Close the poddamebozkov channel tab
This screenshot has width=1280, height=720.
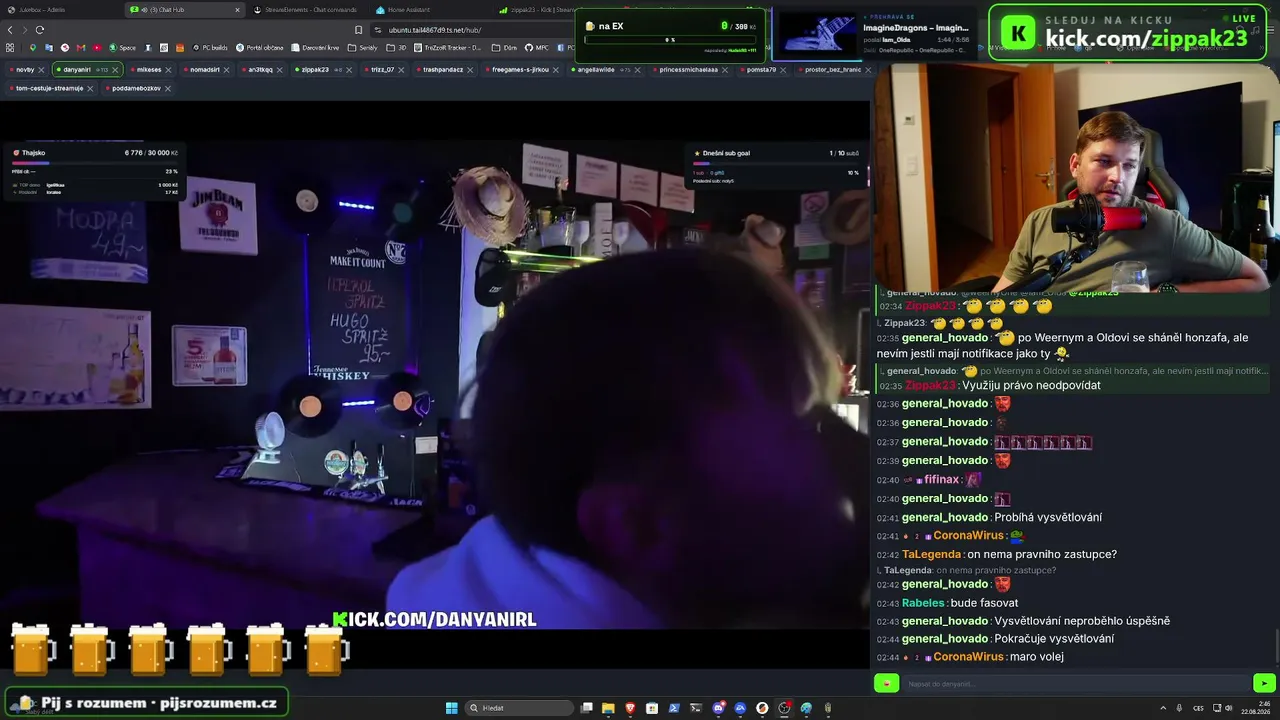pos(167,88)
